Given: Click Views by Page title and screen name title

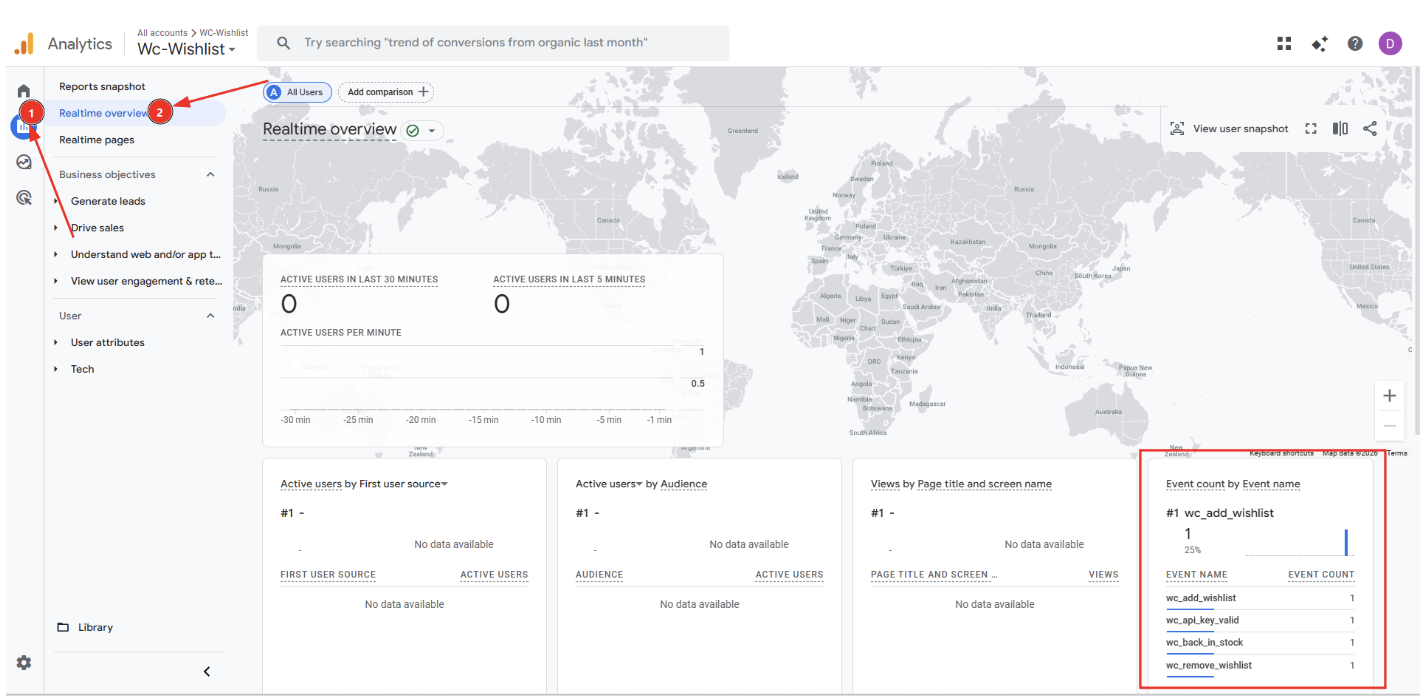Looking at the screenshot, I should pos(961,484).
